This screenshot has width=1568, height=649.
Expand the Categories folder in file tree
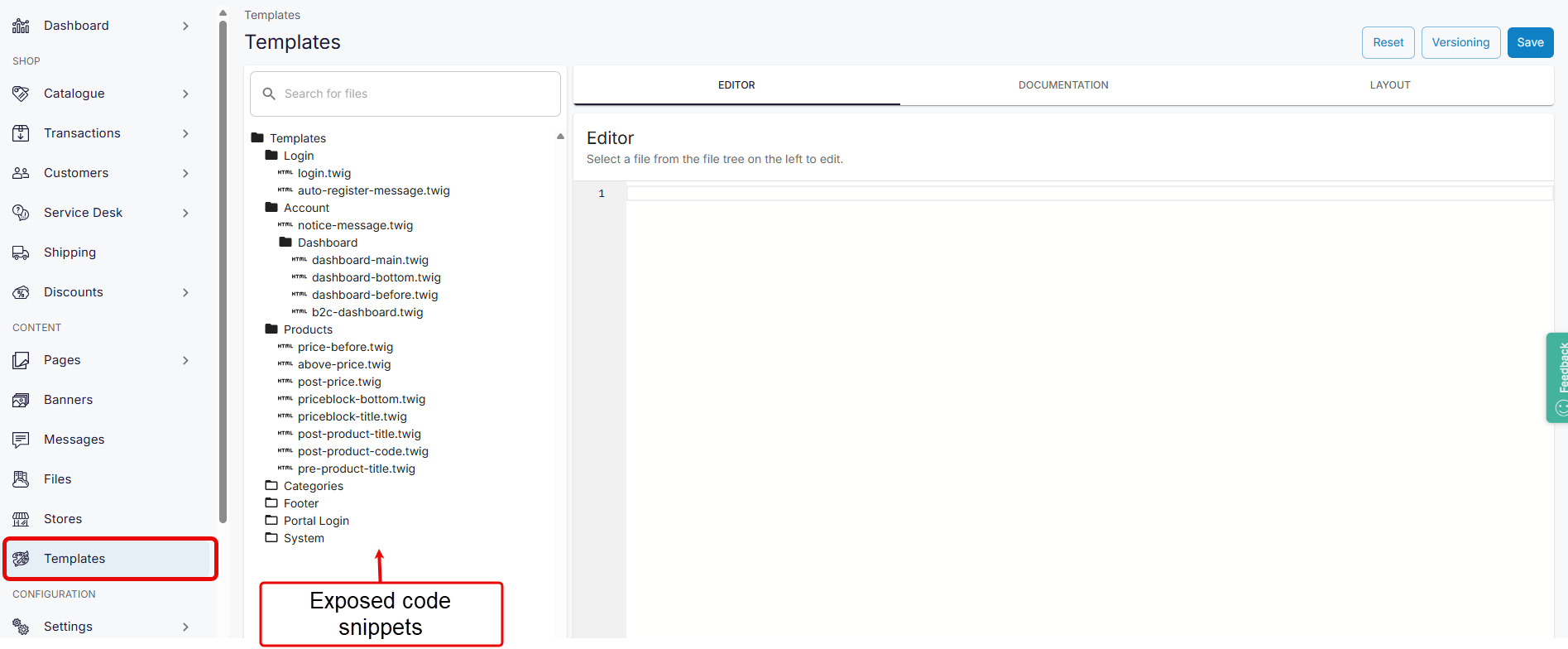pos(312,486)
